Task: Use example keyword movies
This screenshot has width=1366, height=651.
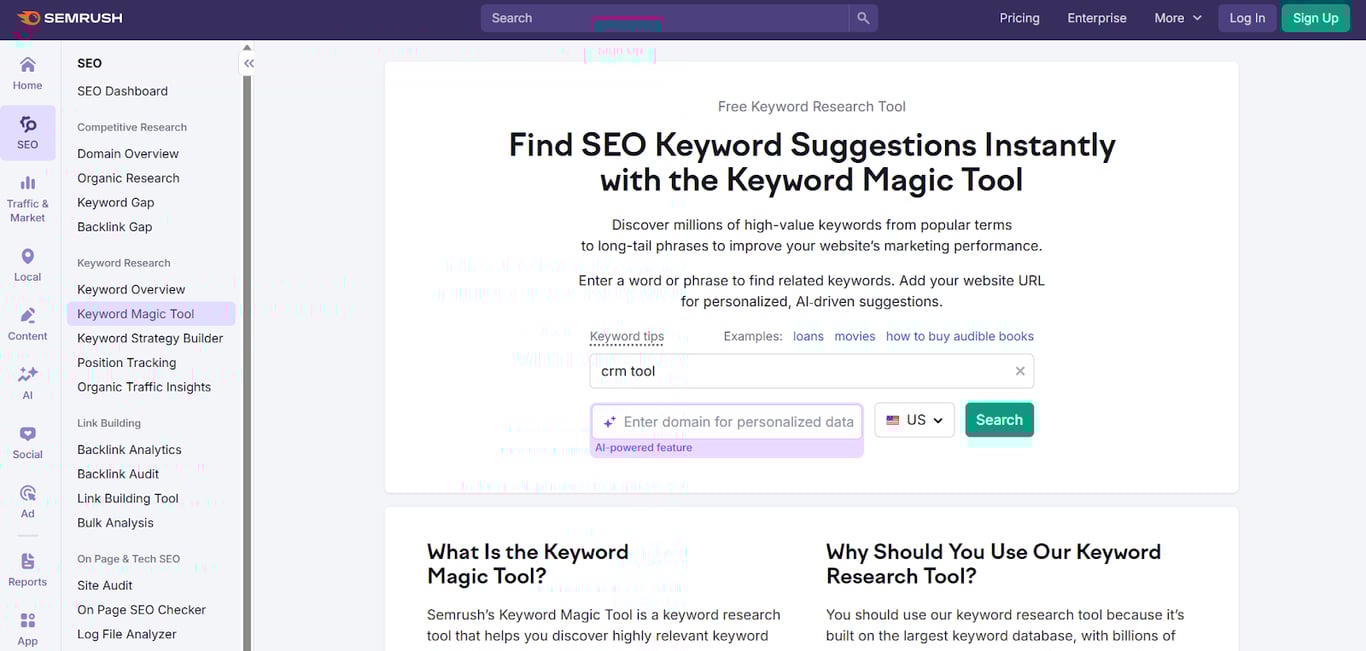Action: pyautogui.click(x=855, y=336)
